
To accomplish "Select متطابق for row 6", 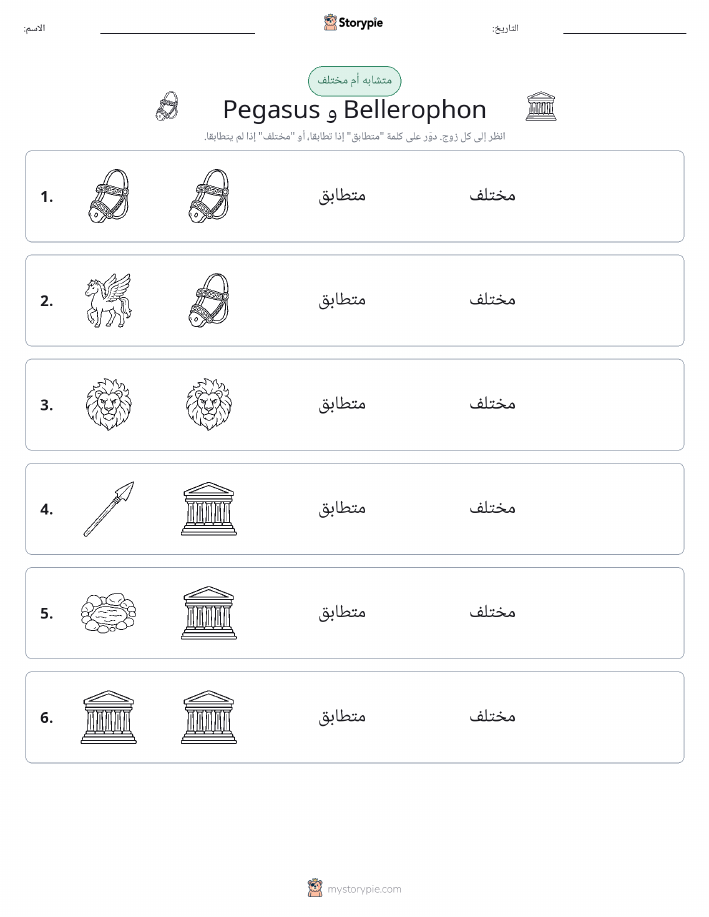I will click(342, 716).
